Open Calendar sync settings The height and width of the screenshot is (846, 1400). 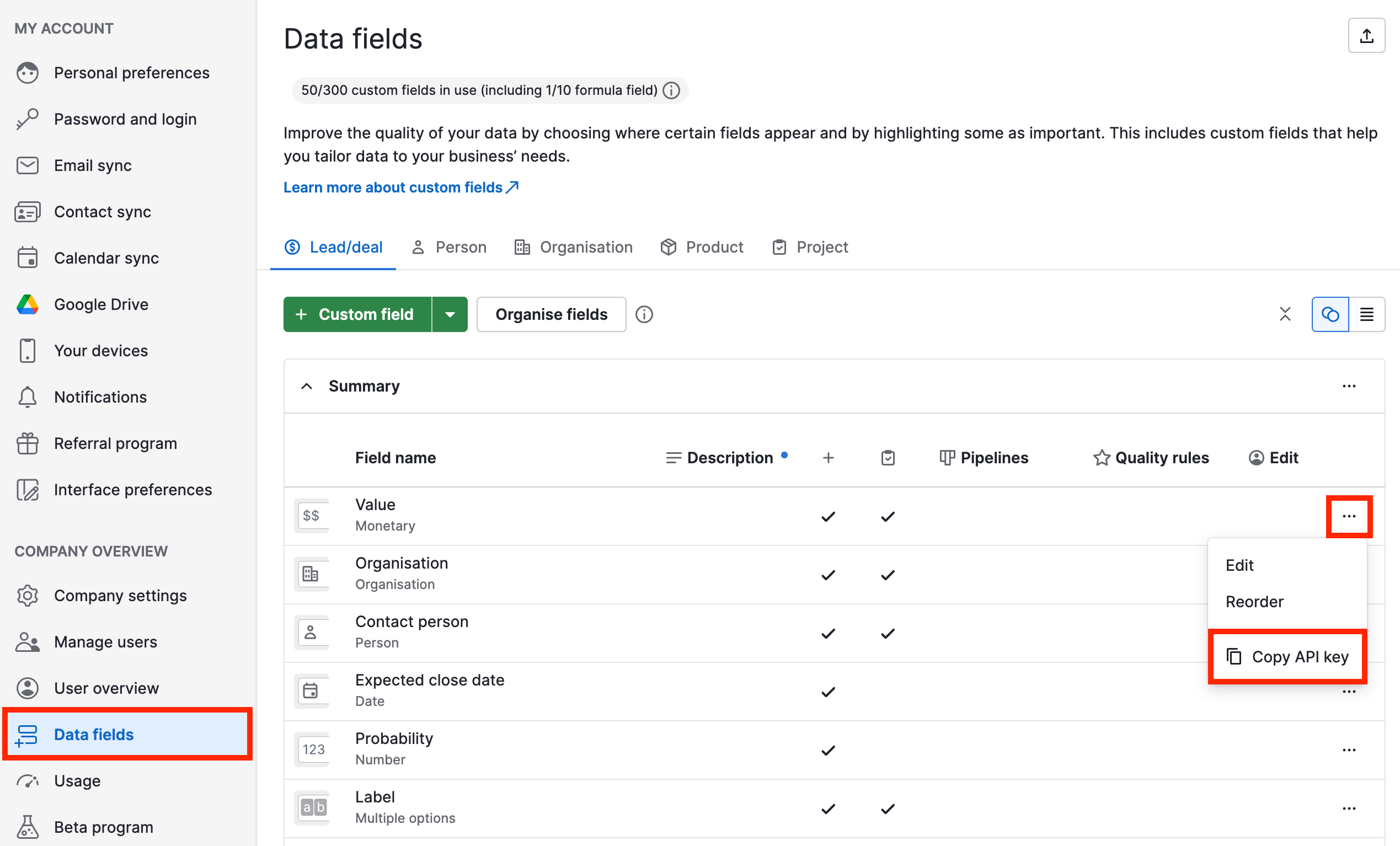point(128,258)
